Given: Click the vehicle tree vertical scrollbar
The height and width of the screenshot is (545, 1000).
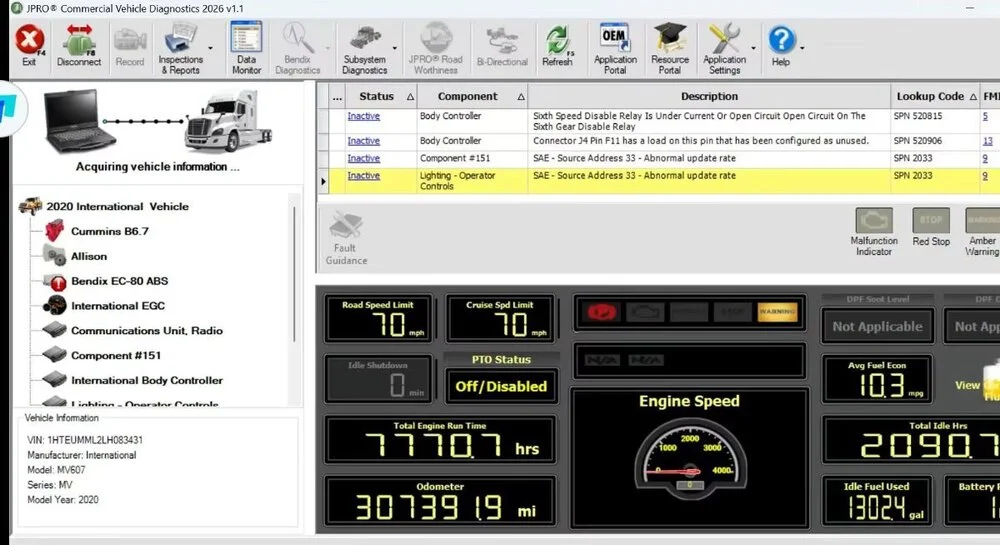Looking at the screenshot, I should tap(294, 274).
